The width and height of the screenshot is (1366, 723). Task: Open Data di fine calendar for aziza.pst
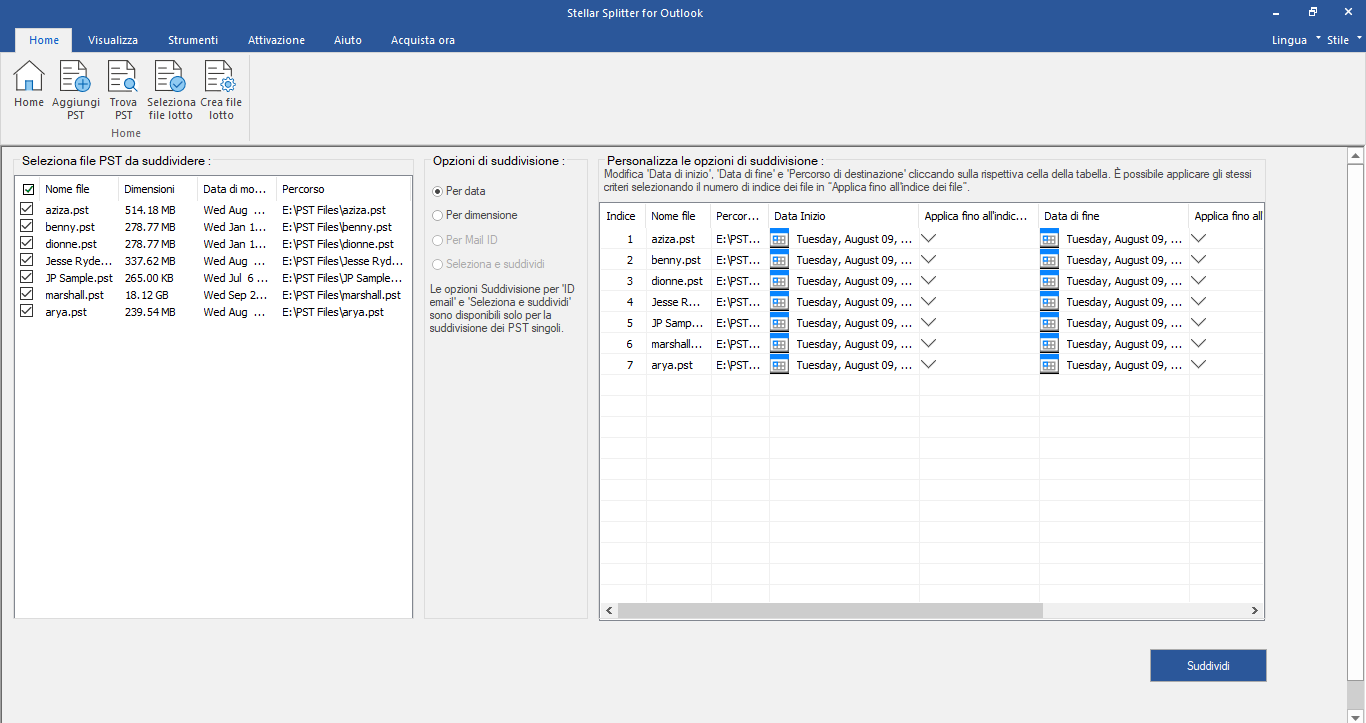tap(1049, 239)
